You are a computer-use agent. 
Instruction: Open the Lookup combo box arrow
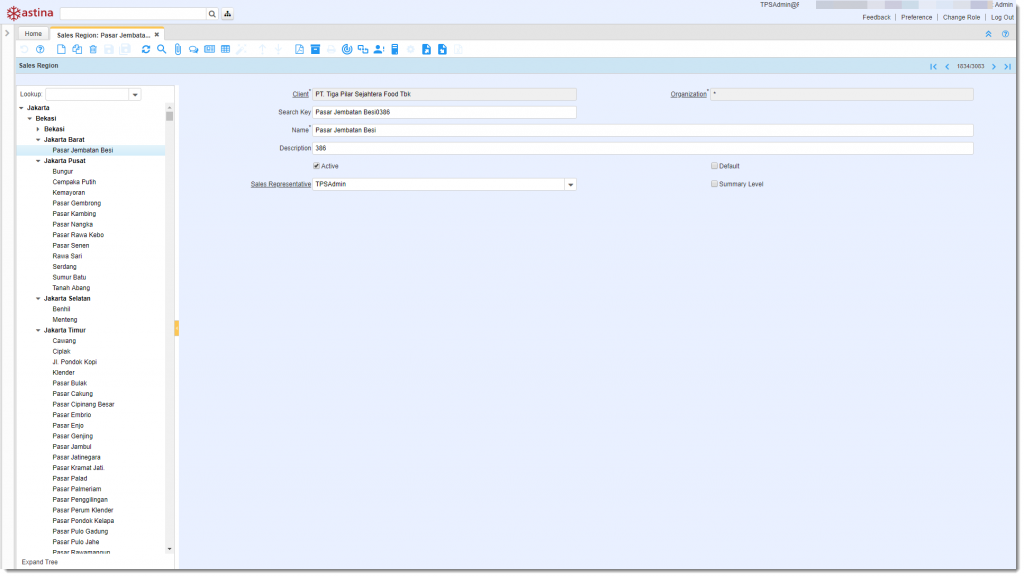[135, 95]
